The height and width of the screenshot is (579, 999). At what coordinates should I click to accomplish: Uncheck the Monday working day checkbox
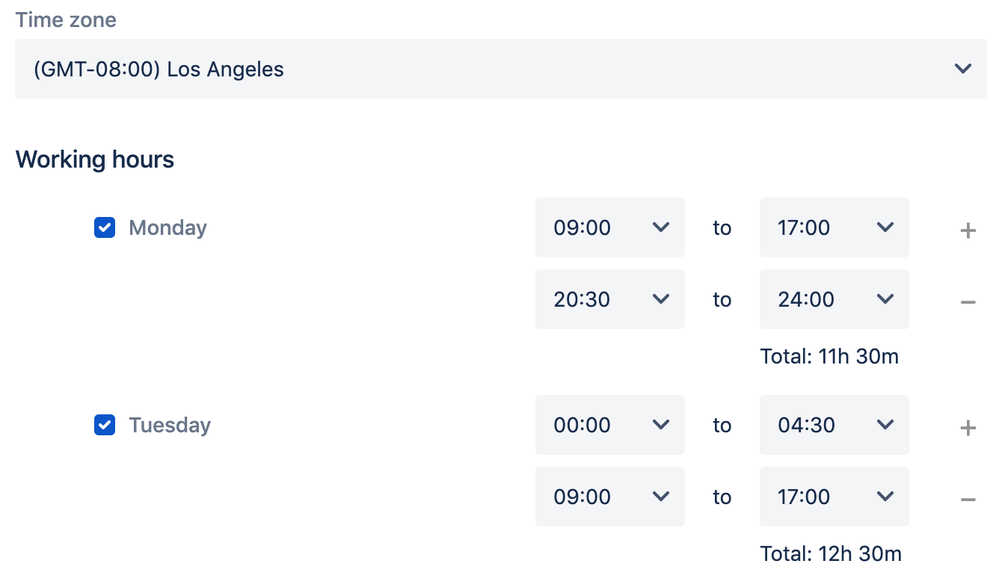click(x=105, y=228)
